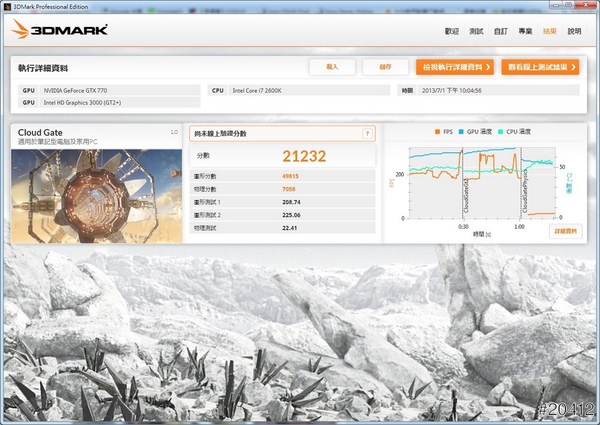Screen dimensions: 600x425
Task: Open 觀看線上測試結果 orange button
Action: pos(540,67)
